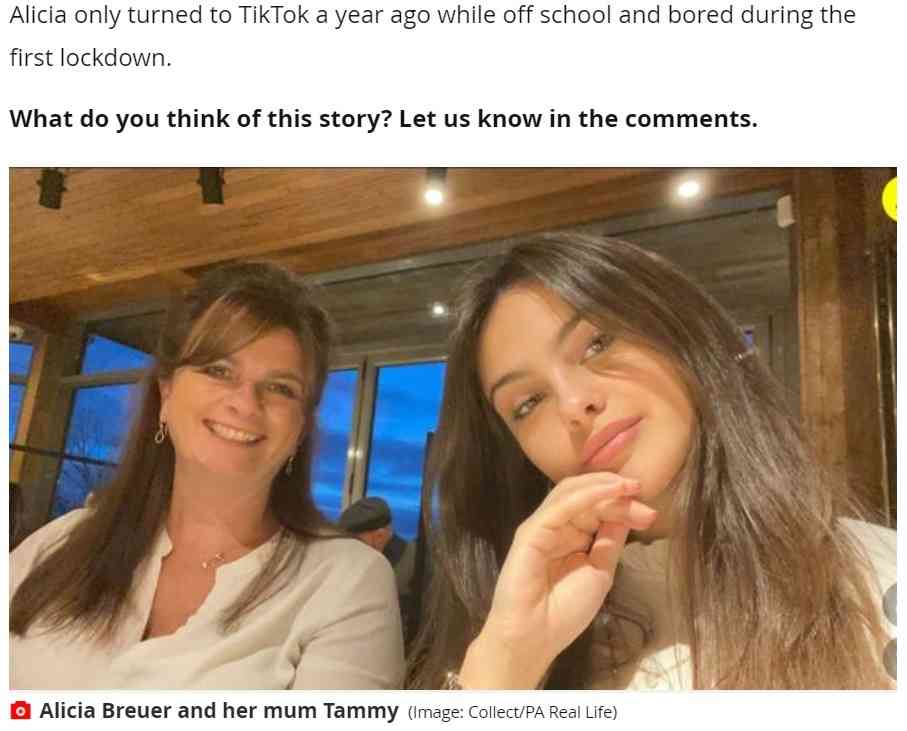Click the paragraph beginning 'Alicia only turned to TikTok'
Image resolution: width=907 pixels, height=731 pixels.
click(x=433, y=36)
